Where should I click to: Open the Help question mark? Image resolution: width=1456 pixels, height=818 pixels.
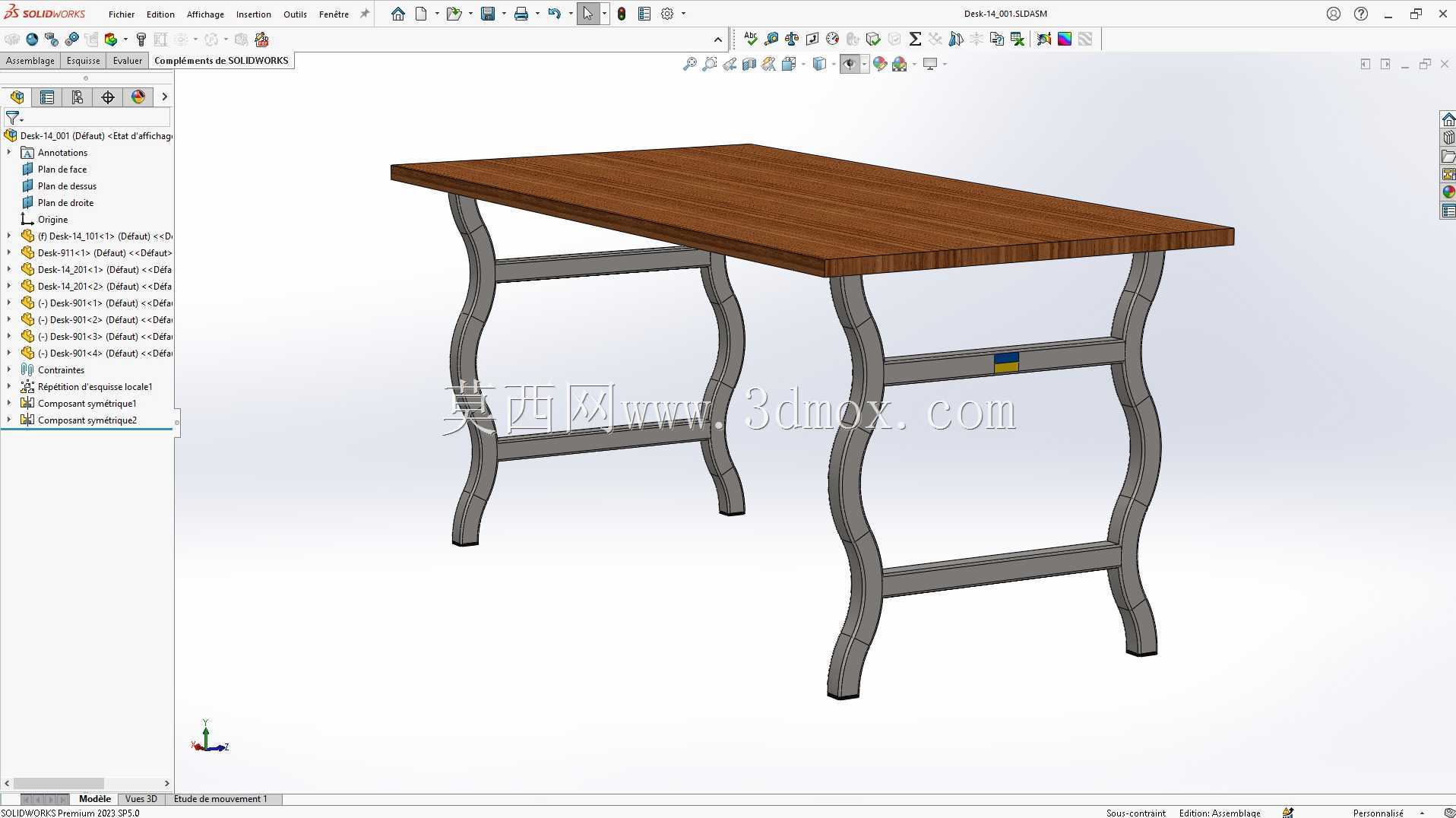[x=1361, y=14]
